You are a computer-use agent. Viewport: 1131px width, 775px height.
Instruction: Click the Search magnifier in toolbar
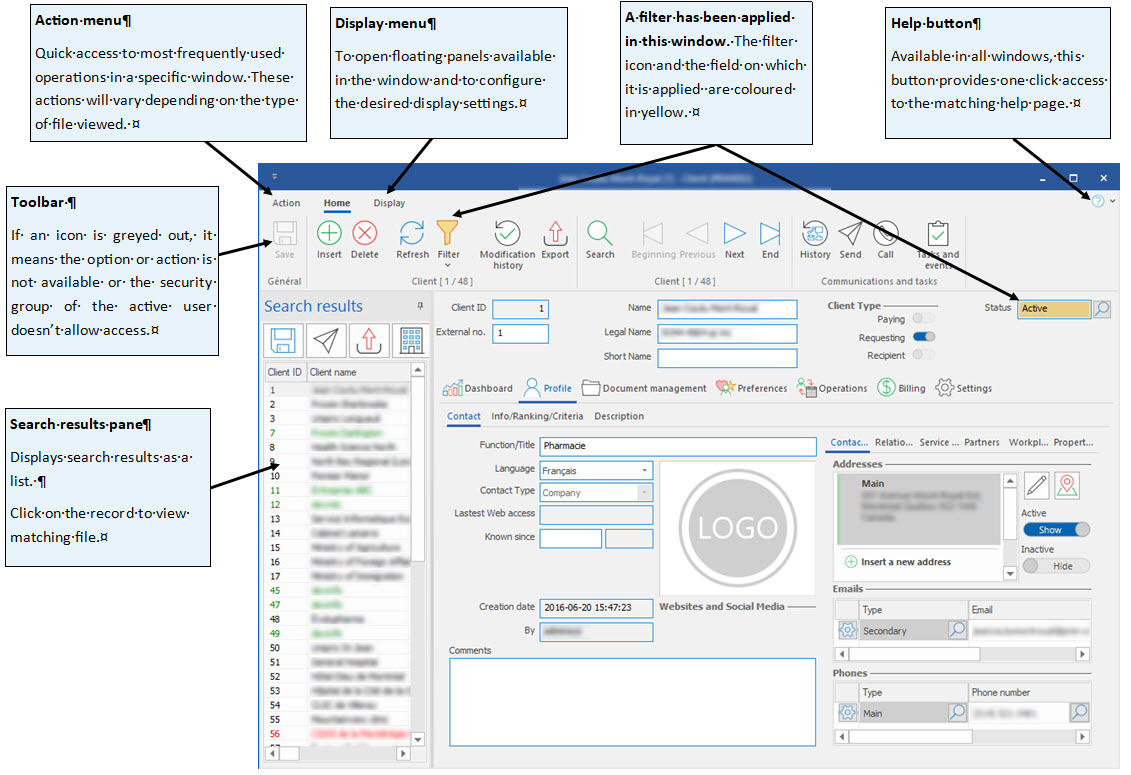[600, 234]
